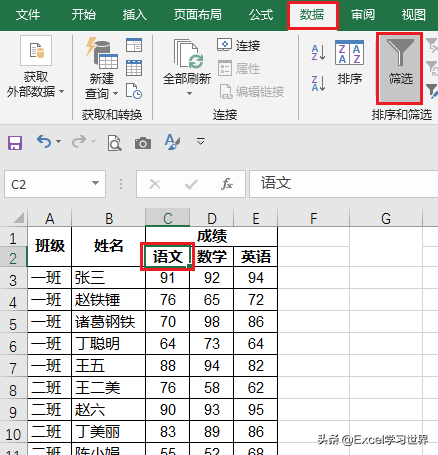Sort descending Z to A
Viewport: 438px width, 455px height.
click(x=318, y=83)
